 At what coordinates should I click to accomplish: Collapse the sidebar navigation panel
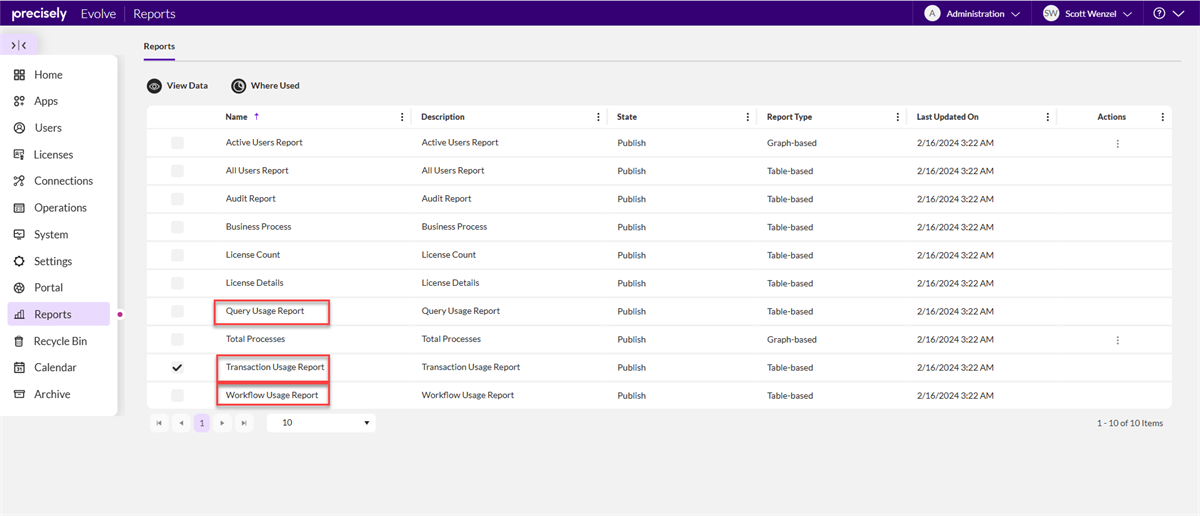pyautogui.click(x=19, y=45)
